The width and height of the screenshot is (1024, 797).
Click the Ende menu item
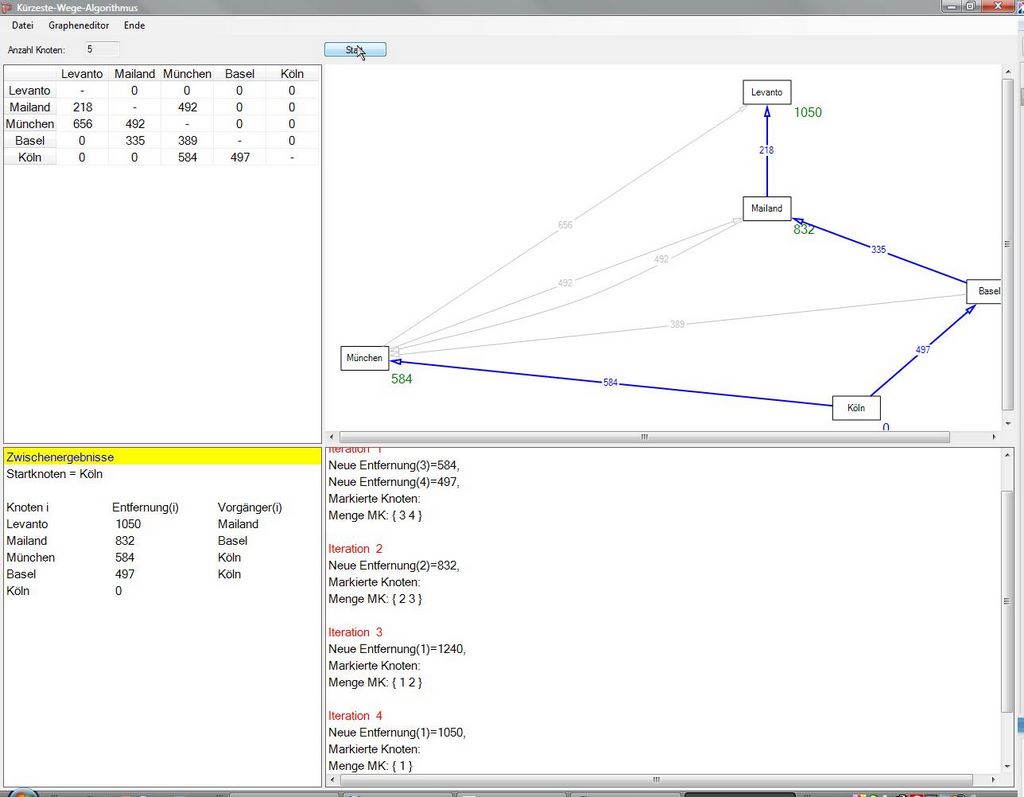134,25
